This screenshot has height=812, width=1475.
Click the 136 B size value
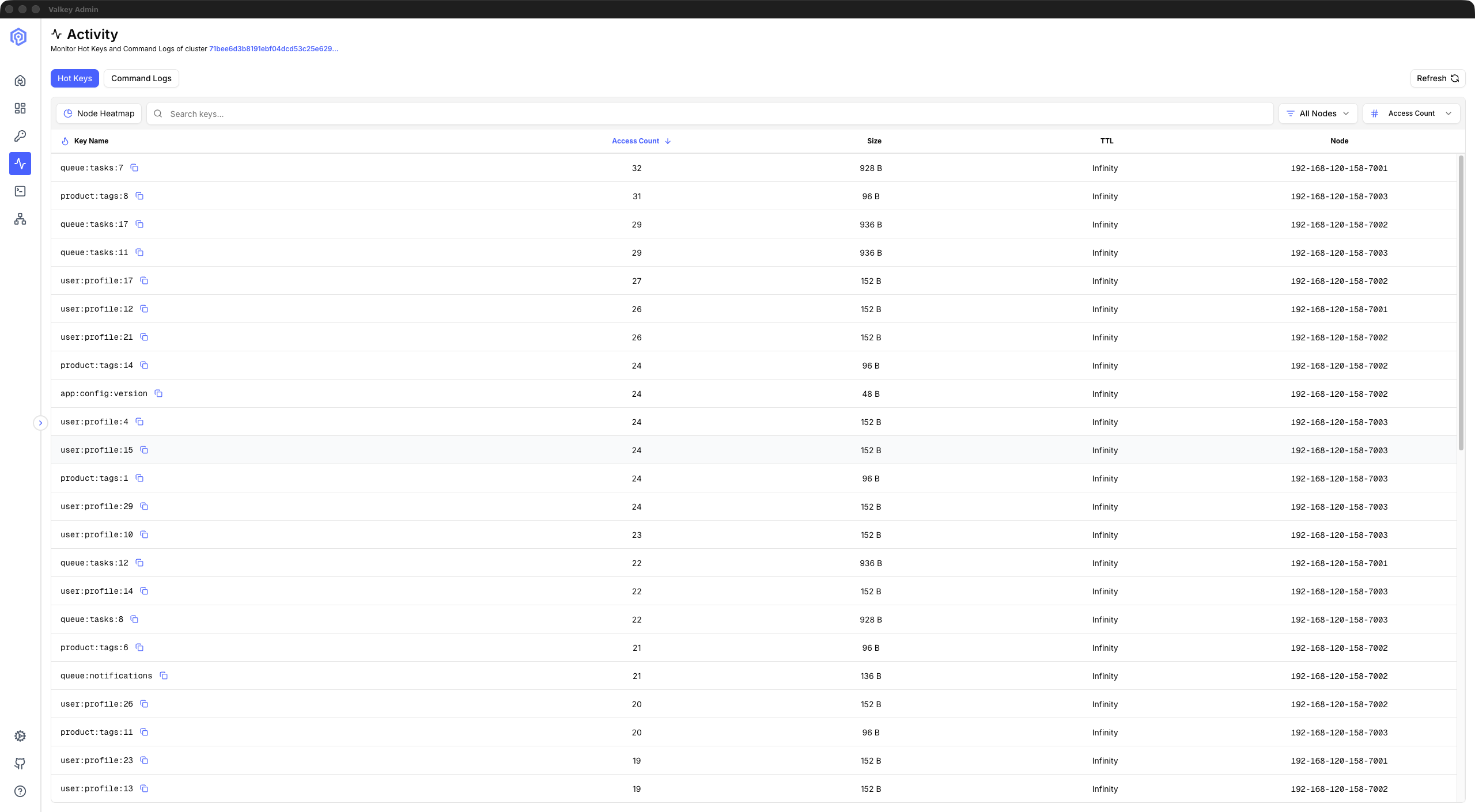(x=871, y=676)
